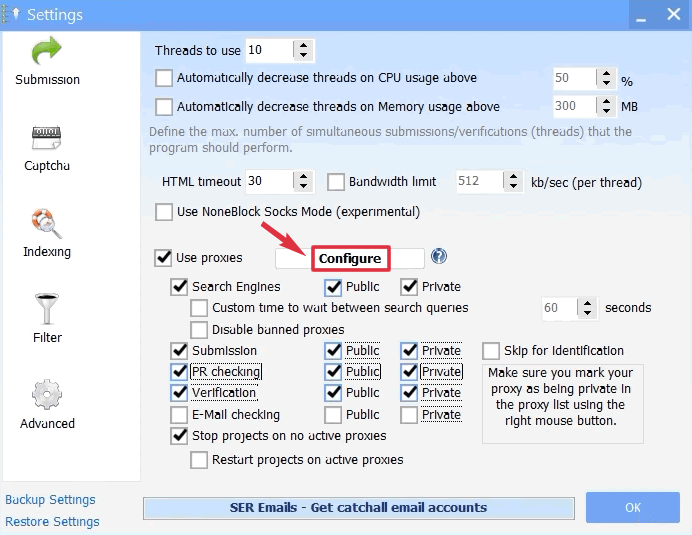
Task: Open the Captcha settings section
Action: pyautogui.click(x=47, y=148)
